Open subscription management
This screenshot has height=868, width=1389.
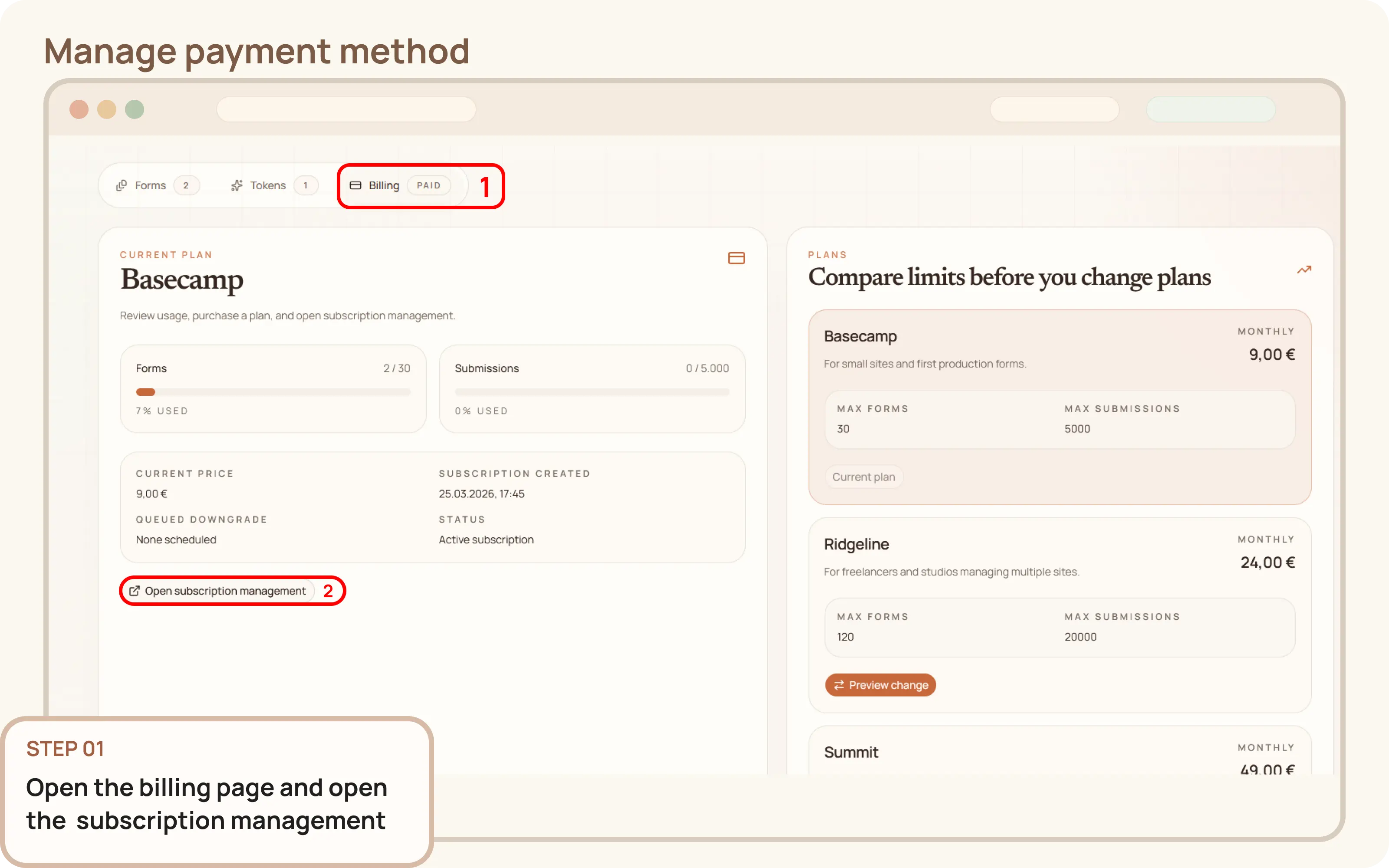coord(225,590)
